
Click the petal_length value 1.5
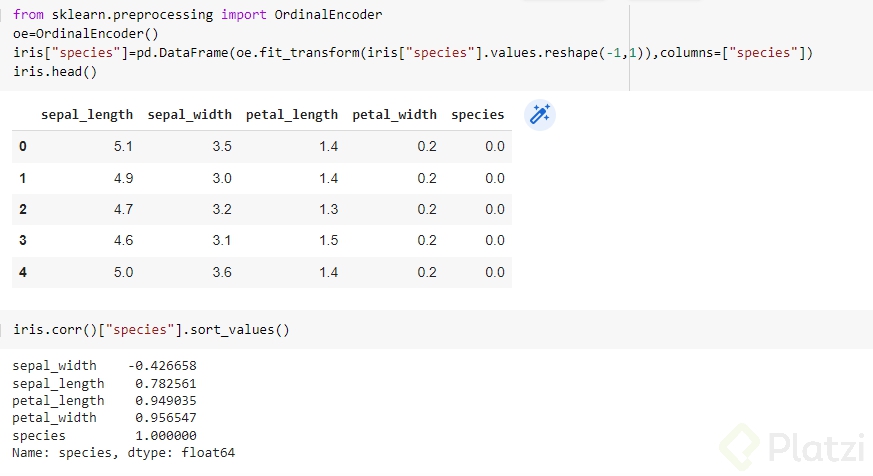coord(328,241)
